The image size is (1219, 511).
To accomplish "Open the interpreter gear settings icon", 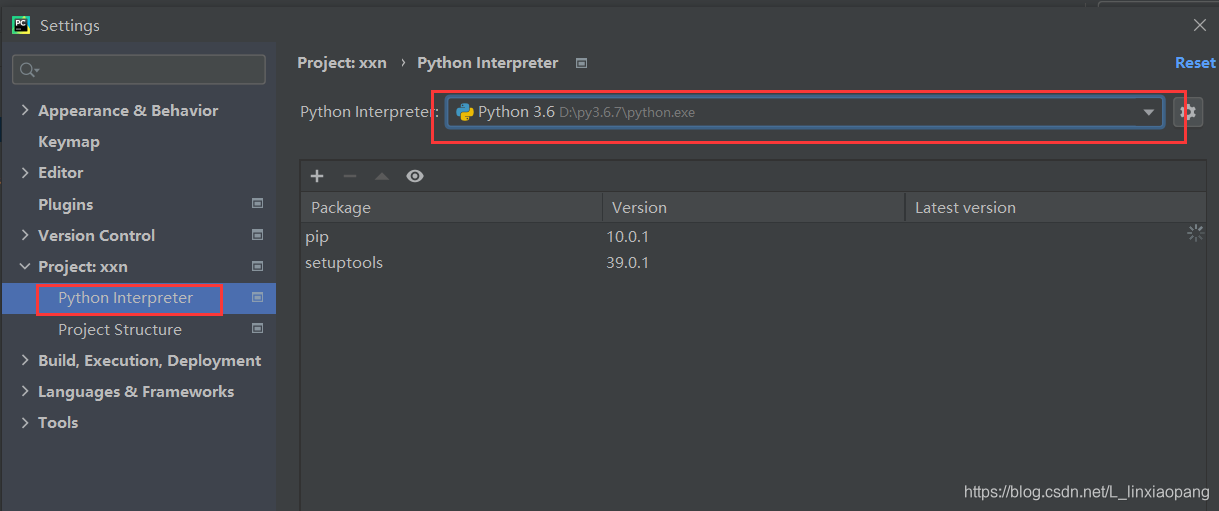I will click(x=1188, y=112).
